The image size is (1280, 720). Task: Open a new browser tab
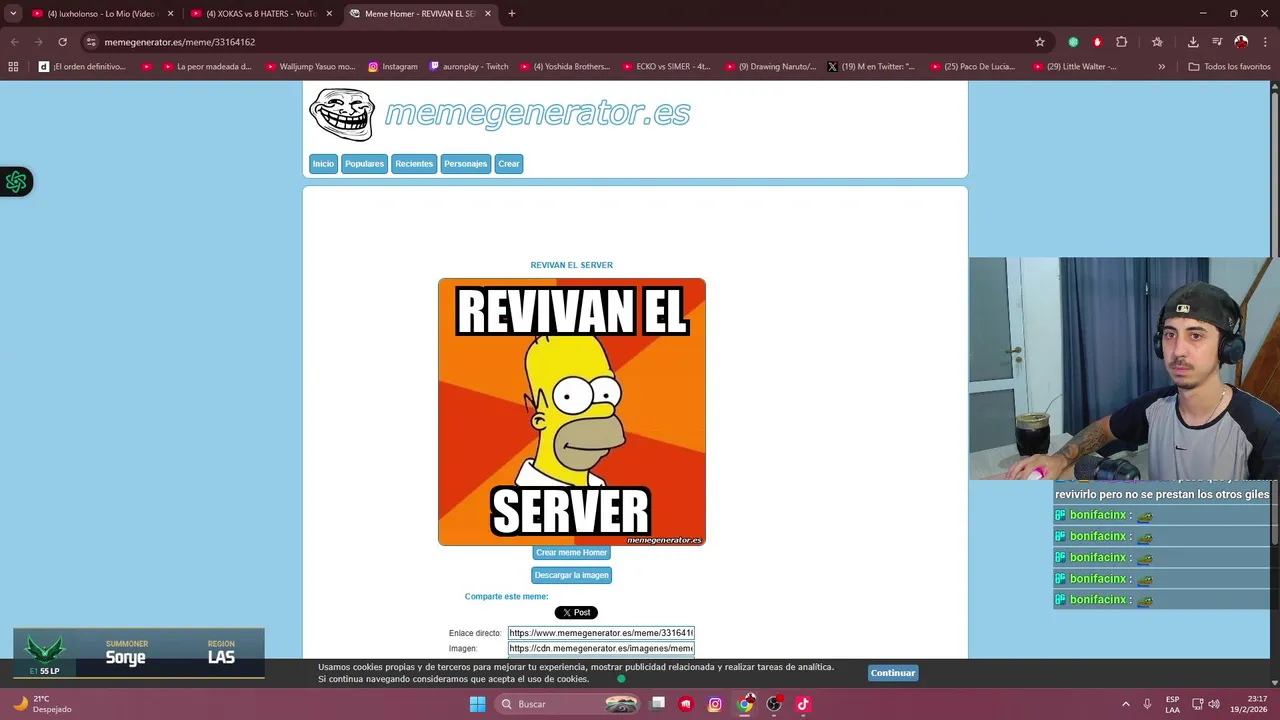point(512,14)
